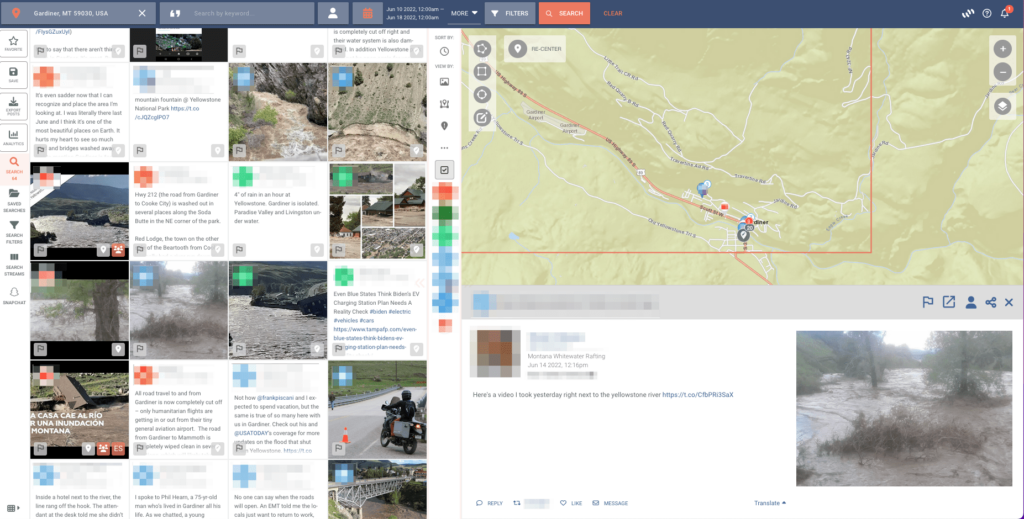The width and height of the screenshot is (1024, 519).
Task: Open the flooded river photo in detail panel
Action: 904,409
